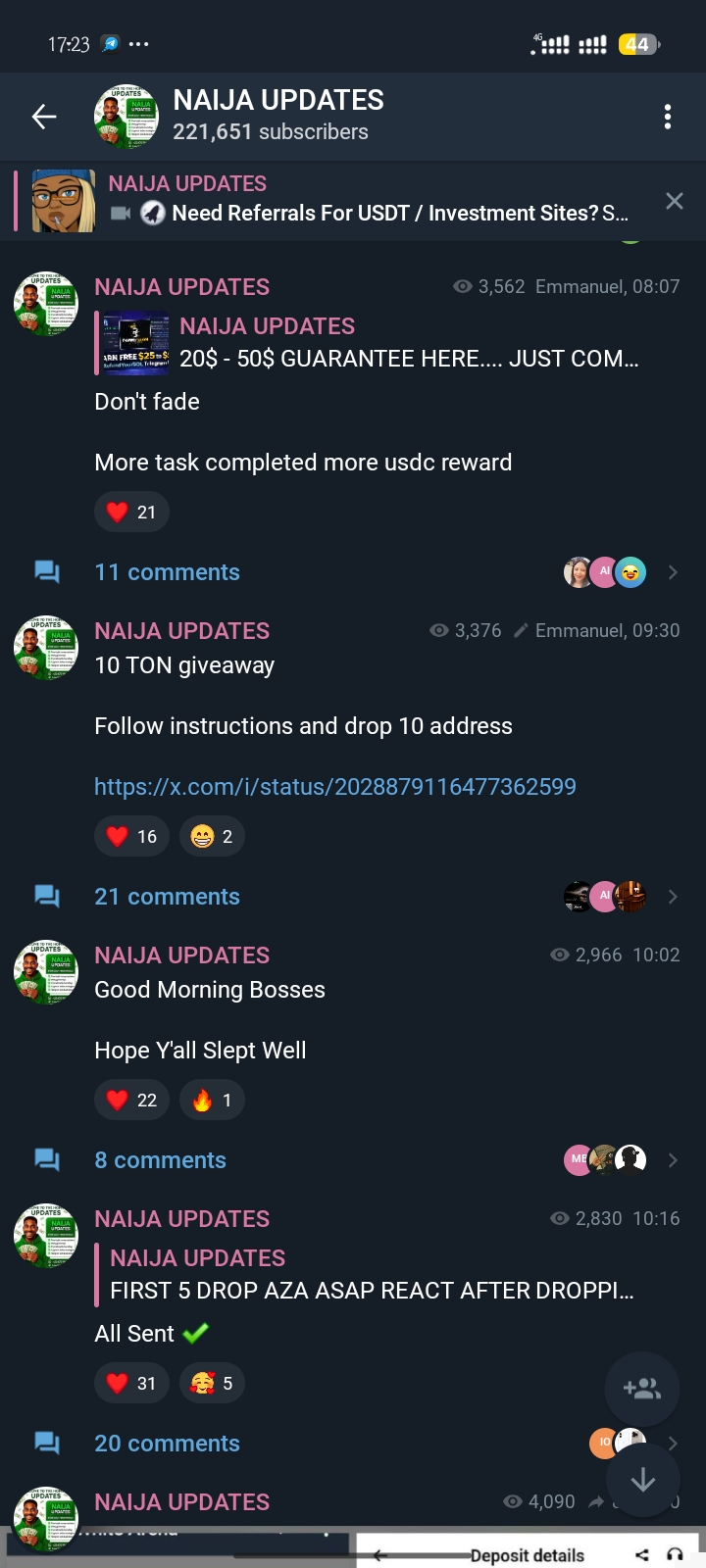
Task: Toggle the fire reaction with 1
Action: tap(213, 1100)
